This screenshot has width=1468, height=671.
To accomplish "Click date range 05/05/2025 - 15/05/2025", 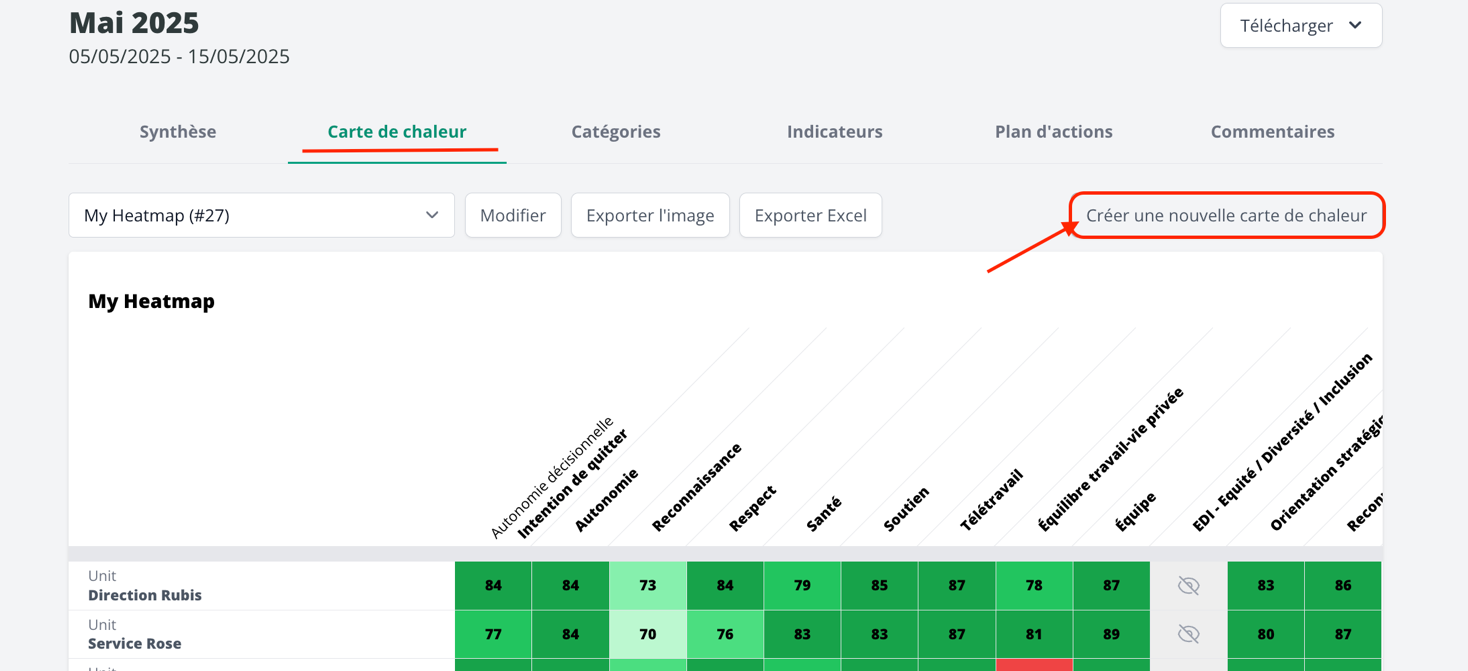I will (x=179, y=56).
